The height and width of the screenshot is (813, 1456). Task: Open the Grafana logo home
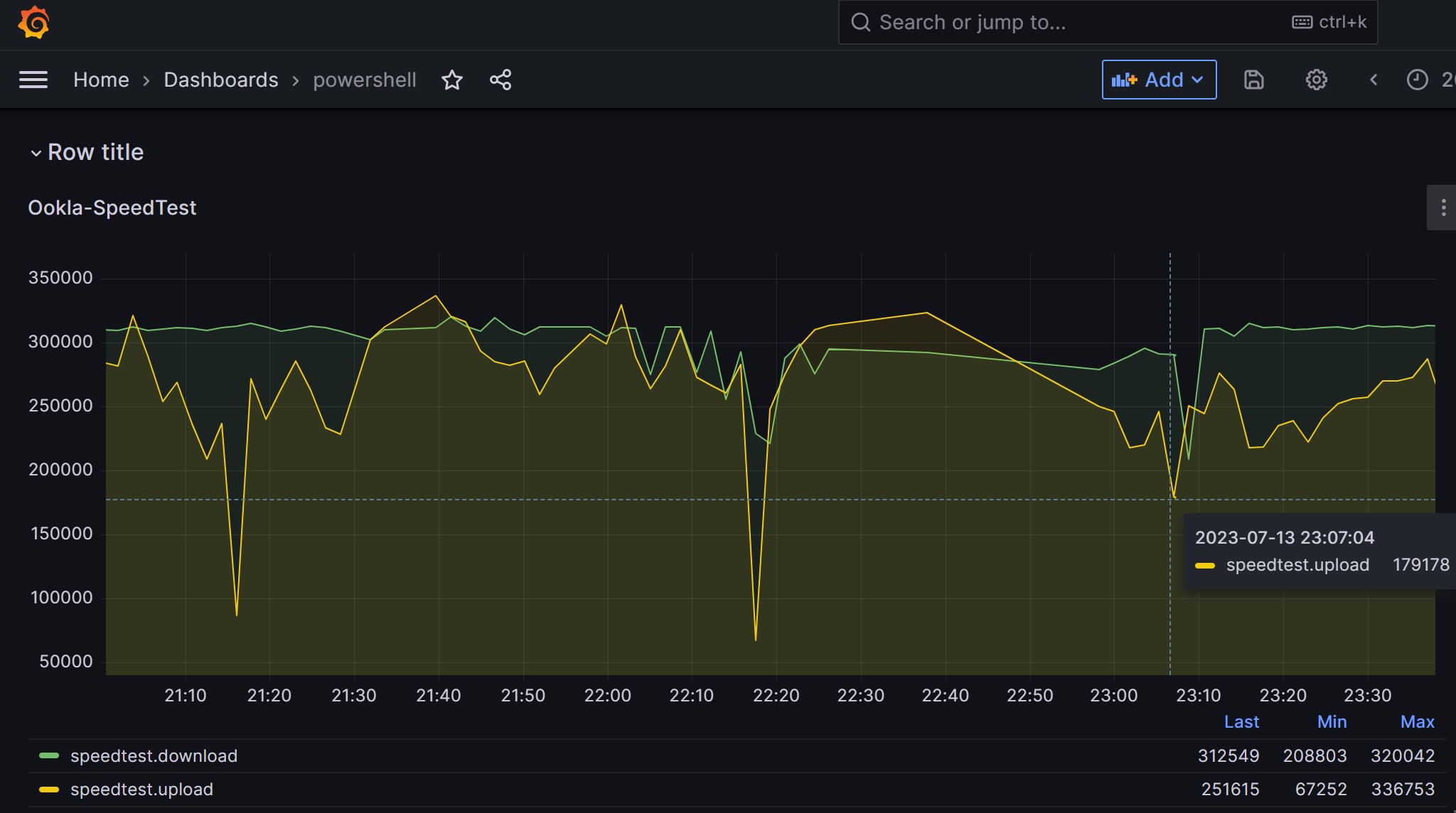pyautogui.click(x=33, y=22)
